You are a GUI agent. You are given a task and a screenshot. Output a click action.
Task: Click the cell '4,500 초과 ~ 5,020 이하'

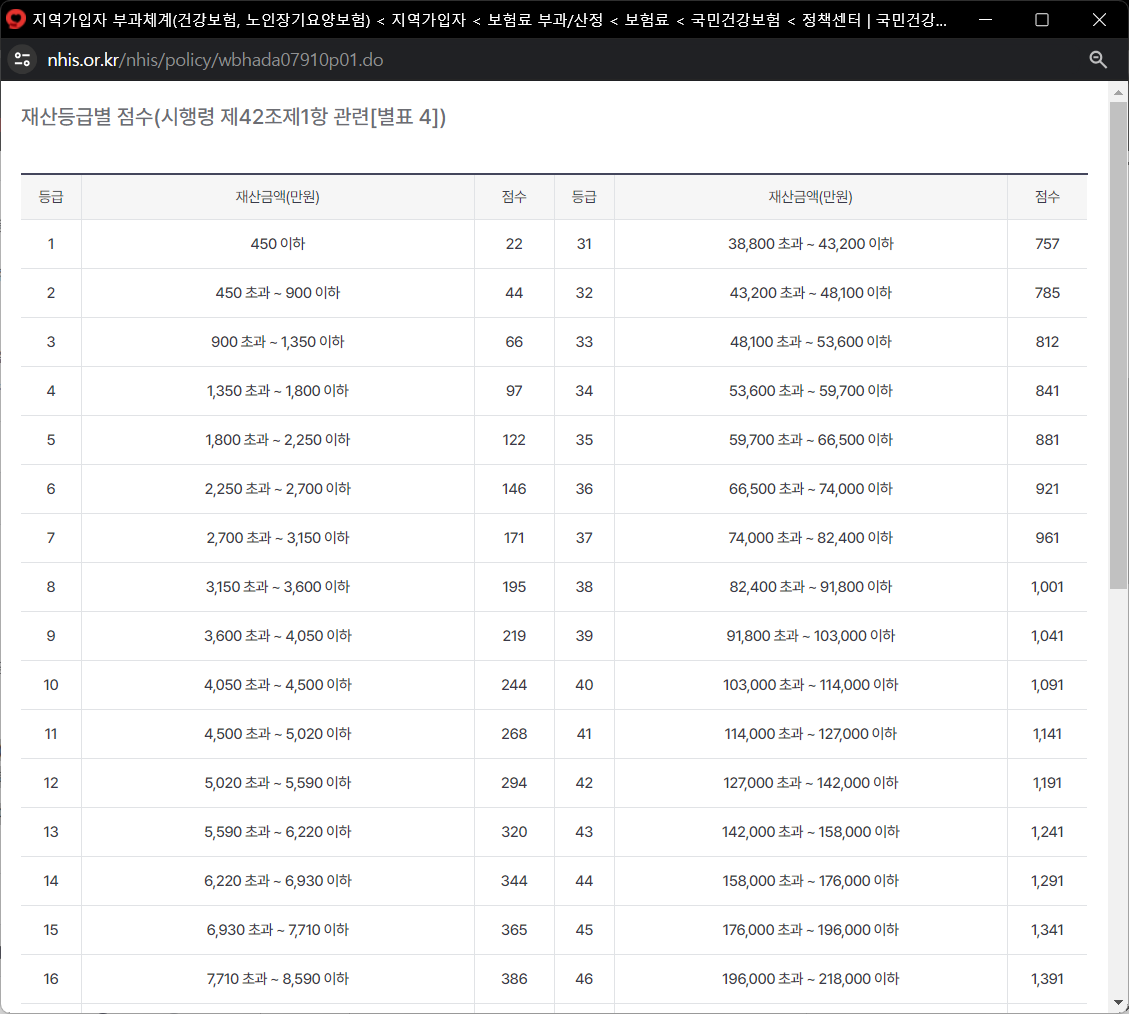coord(278,734)
